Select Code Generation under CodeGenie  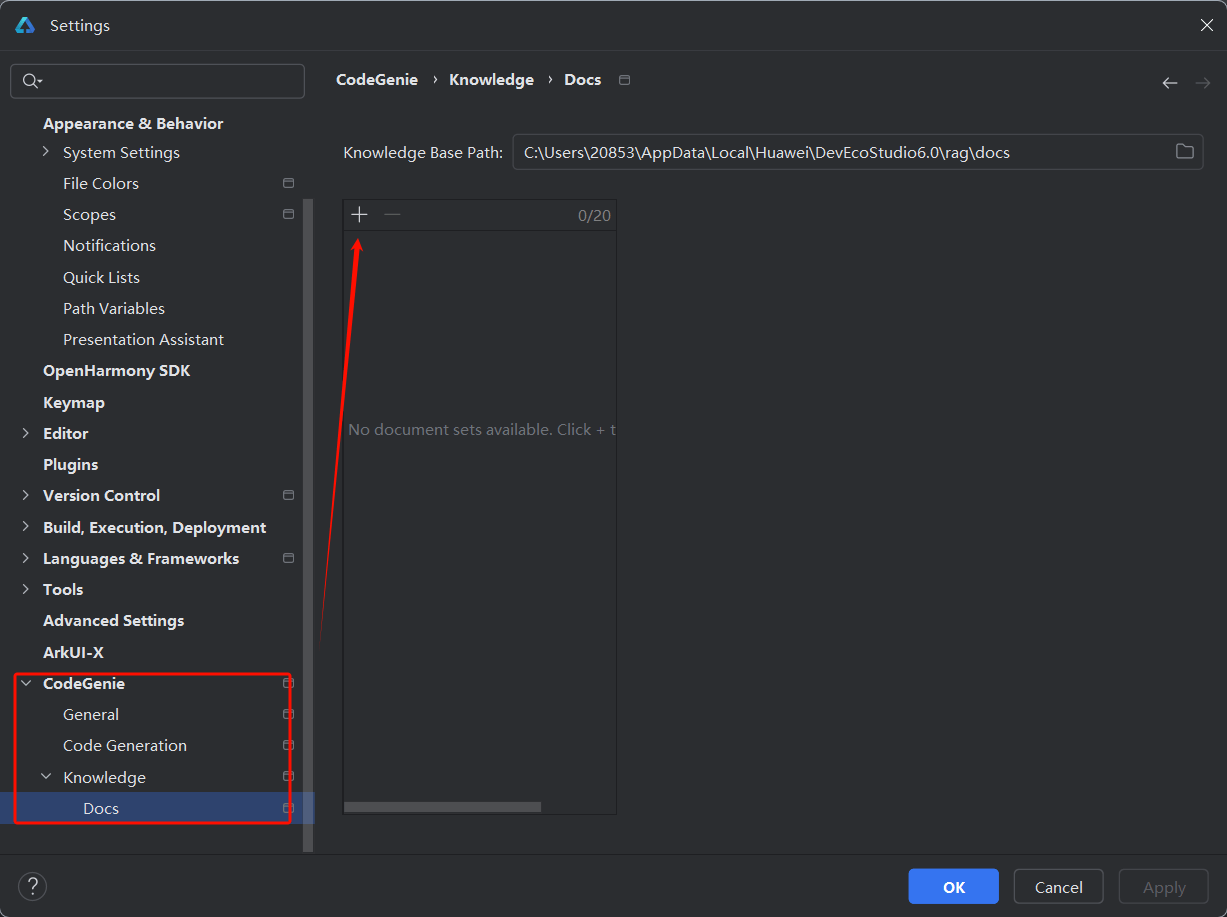[125, 746]
